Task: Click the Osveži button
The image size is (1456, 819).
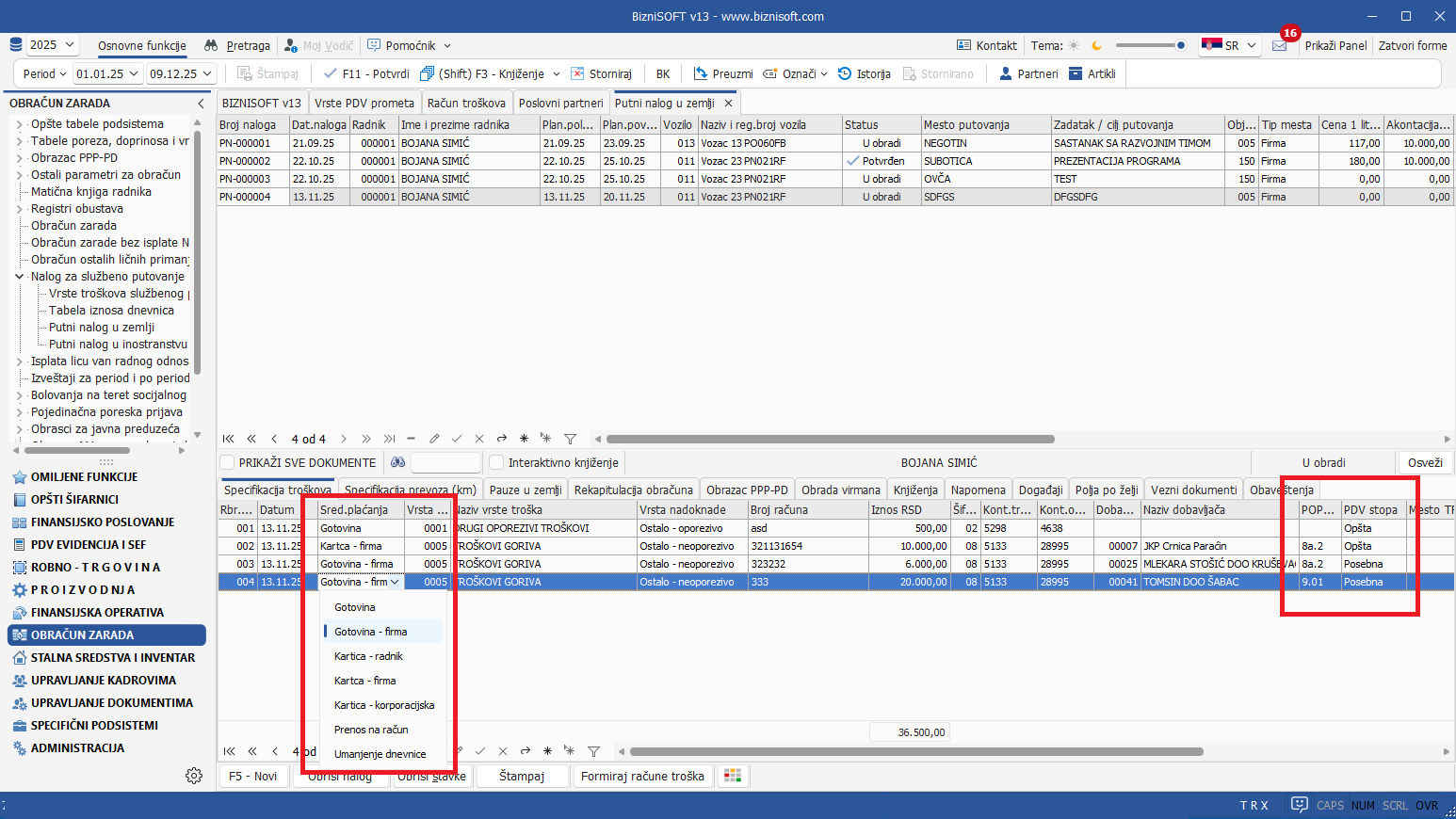Action: 1424,462
